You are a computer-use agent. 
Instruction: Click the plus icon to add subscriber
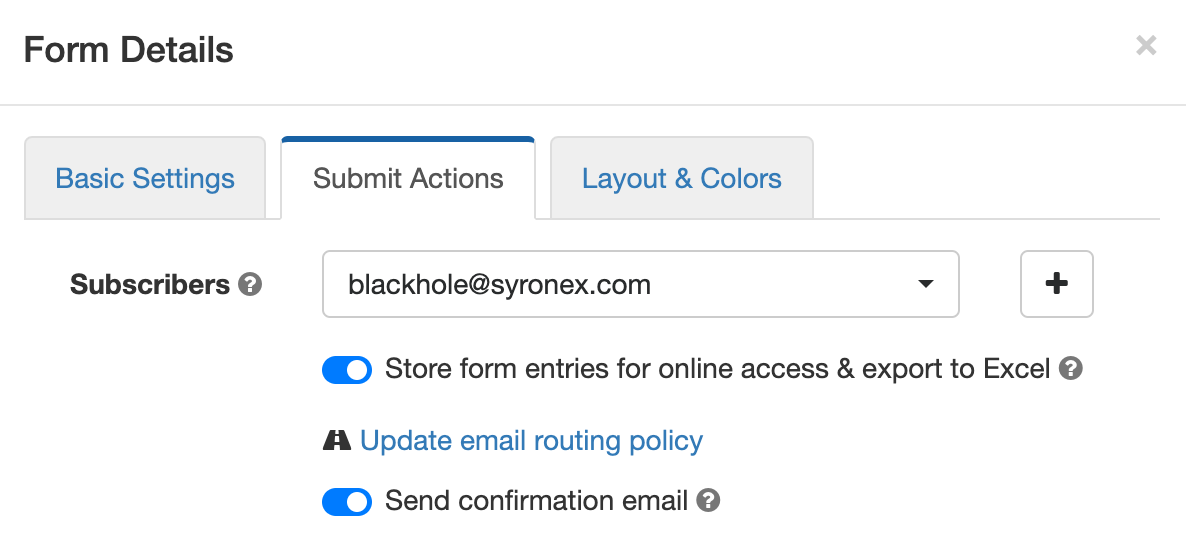click(x=1056, y=284)
